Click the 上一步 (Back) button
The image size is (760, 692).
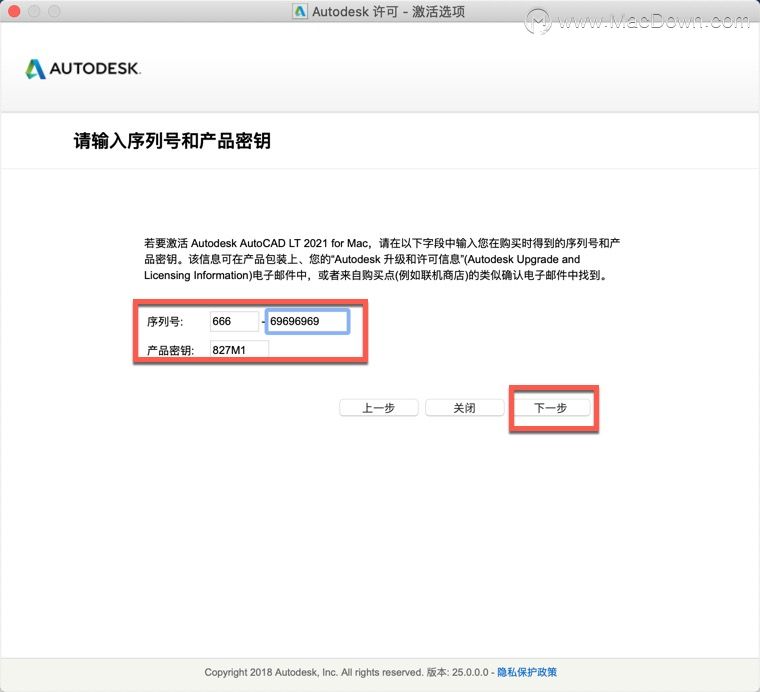click(379, 408)
